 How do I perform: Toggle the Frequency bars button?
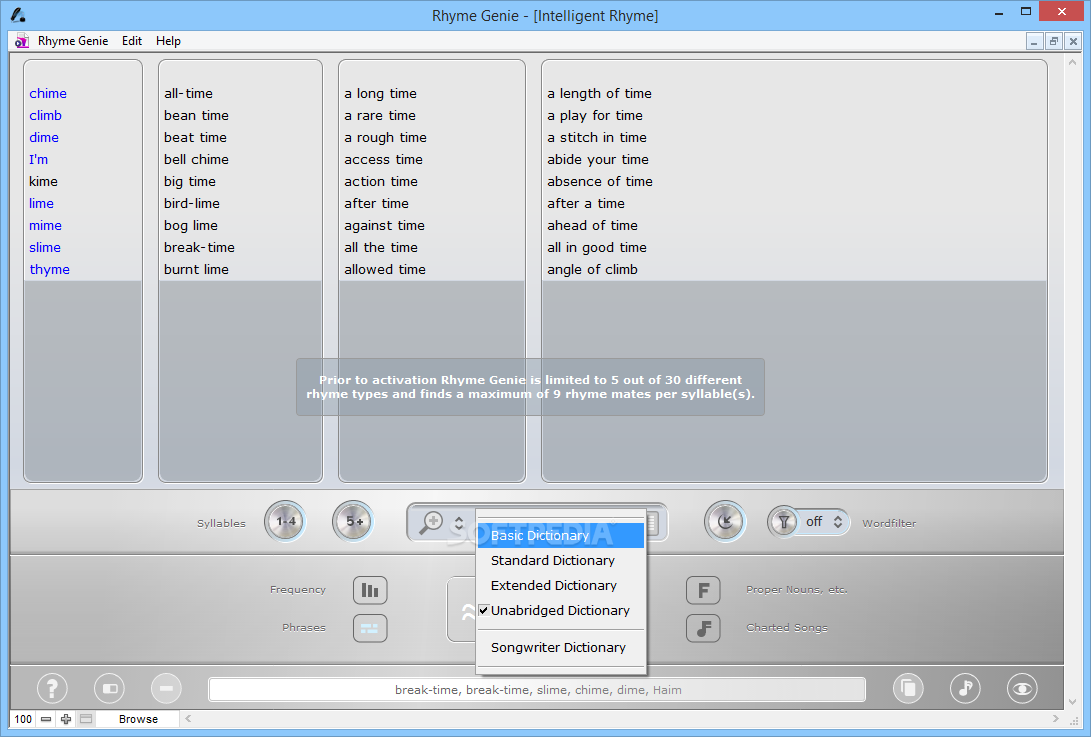click(370, 590)
